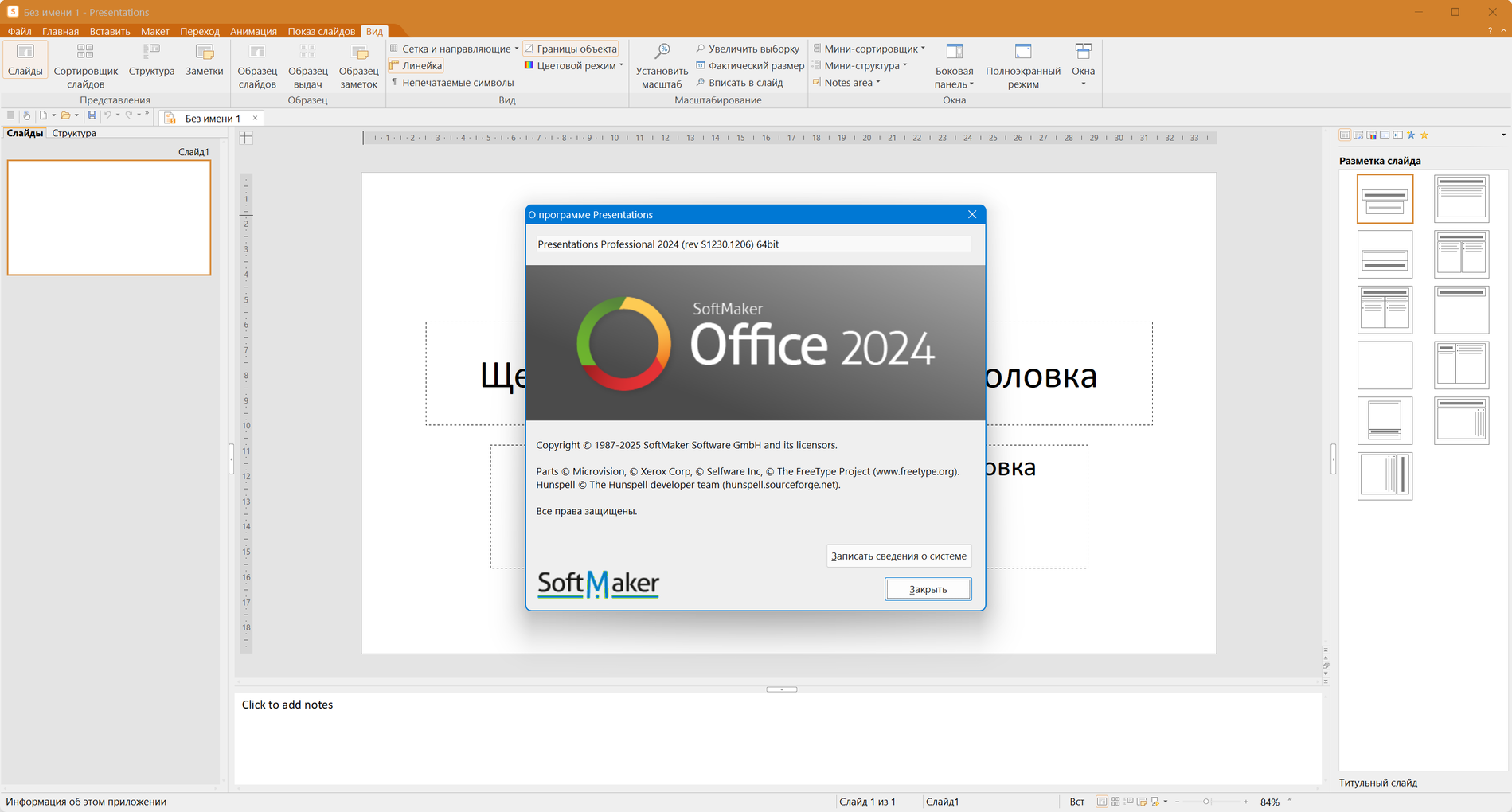1512x812 pixels.
Task: Choose the title slide layout thumbnail
Action: click(x=1385, y=199)
